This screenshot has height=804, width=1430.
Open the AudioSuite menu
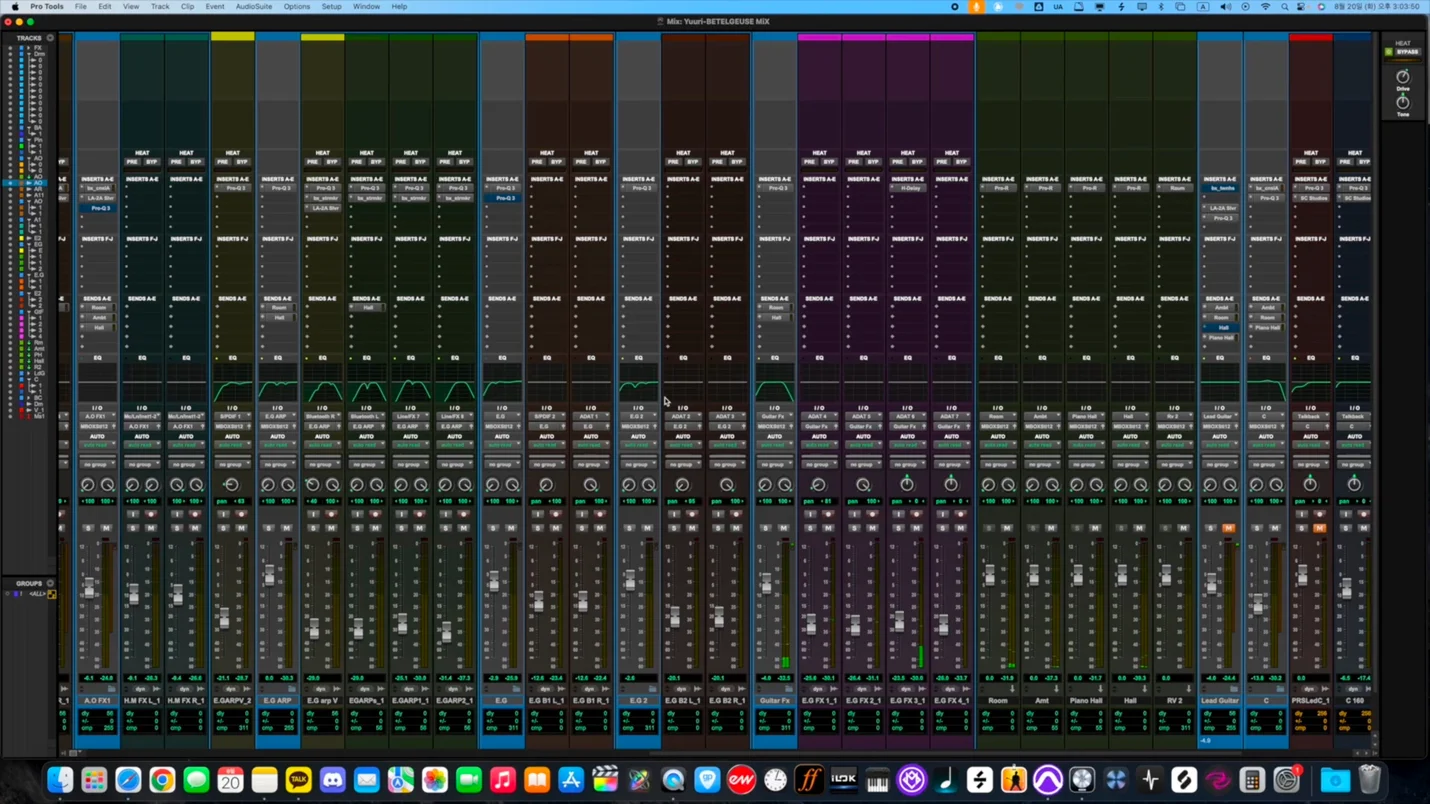[x=254, y=7]
